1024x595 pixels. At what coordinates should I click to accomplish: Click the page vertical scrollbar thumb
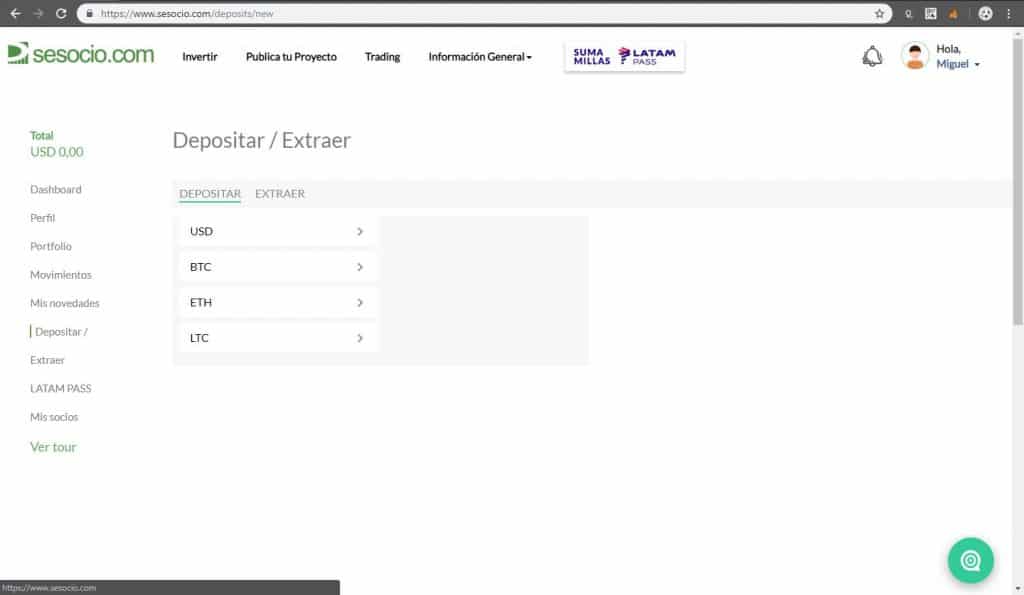[x=1017, y=181]
